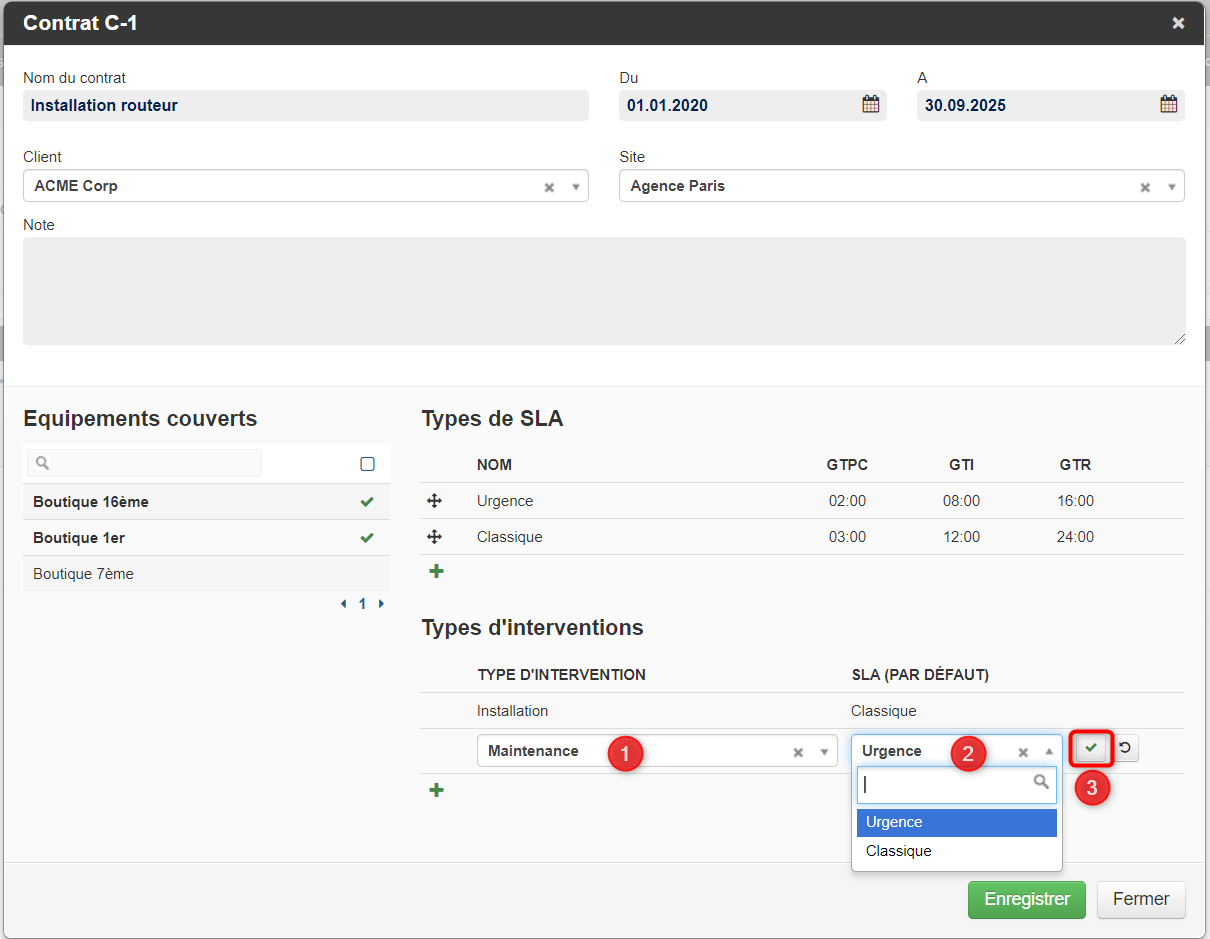The width and height of the screenshot is (1210, 939).
Task: Click the GTR column header
Action: coord(1076,465)
